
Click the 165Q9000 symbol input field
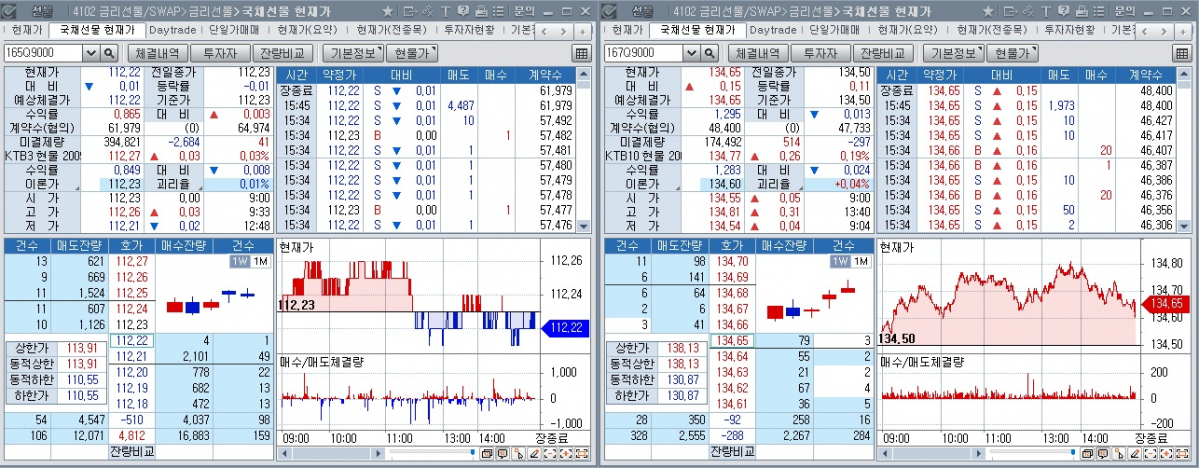coord(44,54)
